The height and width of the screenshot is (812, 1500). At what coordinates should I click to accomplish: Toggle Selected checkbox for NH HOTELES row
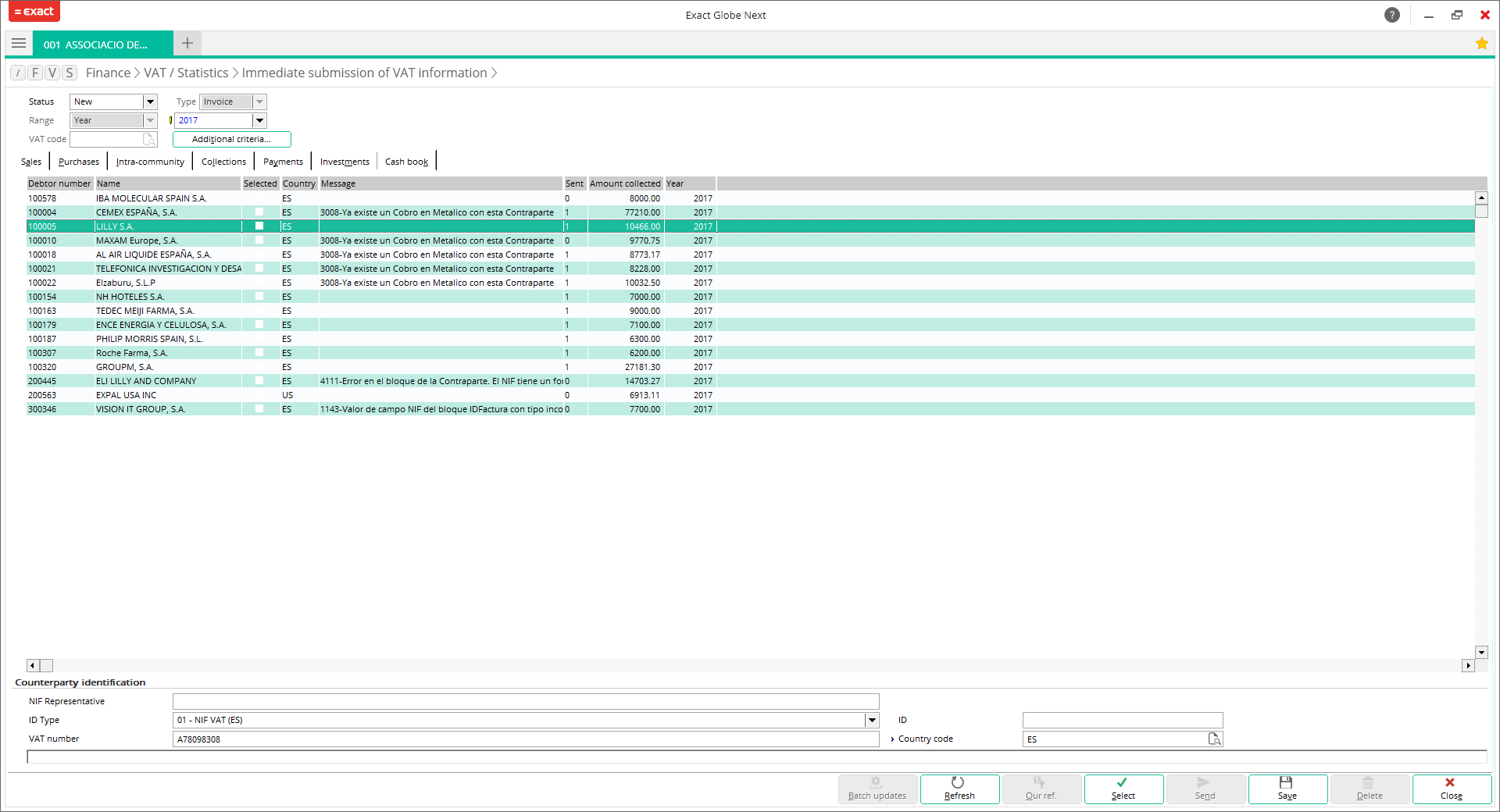click(x=259, y=296)
